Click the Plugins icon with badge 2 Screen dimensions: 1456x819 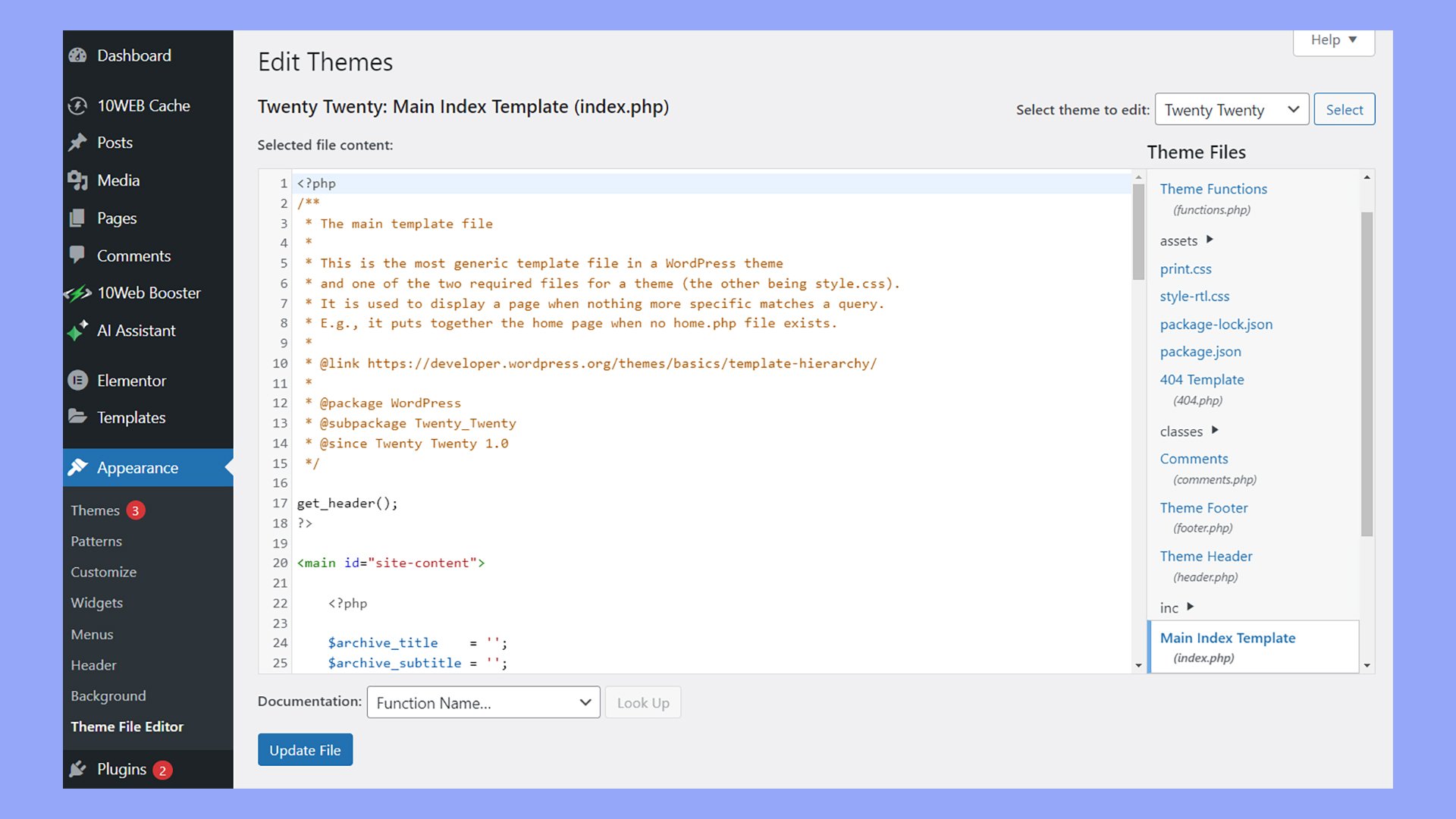pyautogui.click(x=78, y=769)
